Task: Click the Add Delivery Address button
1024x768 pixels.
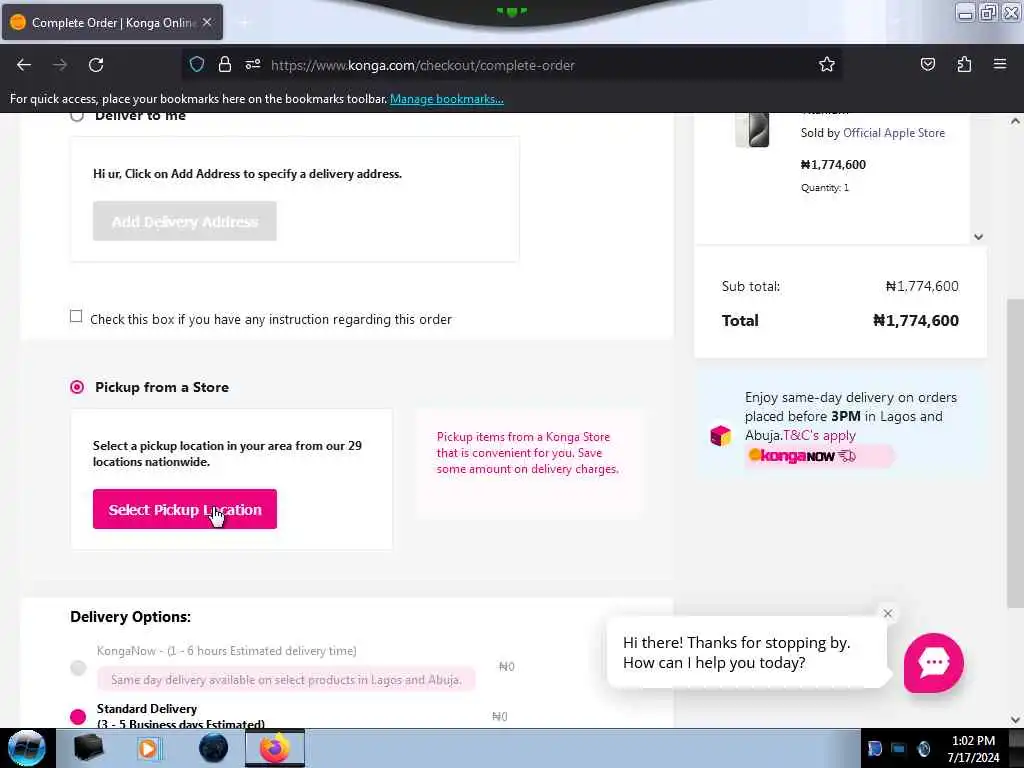Action: pyautogui.click(x=185, y=221)
